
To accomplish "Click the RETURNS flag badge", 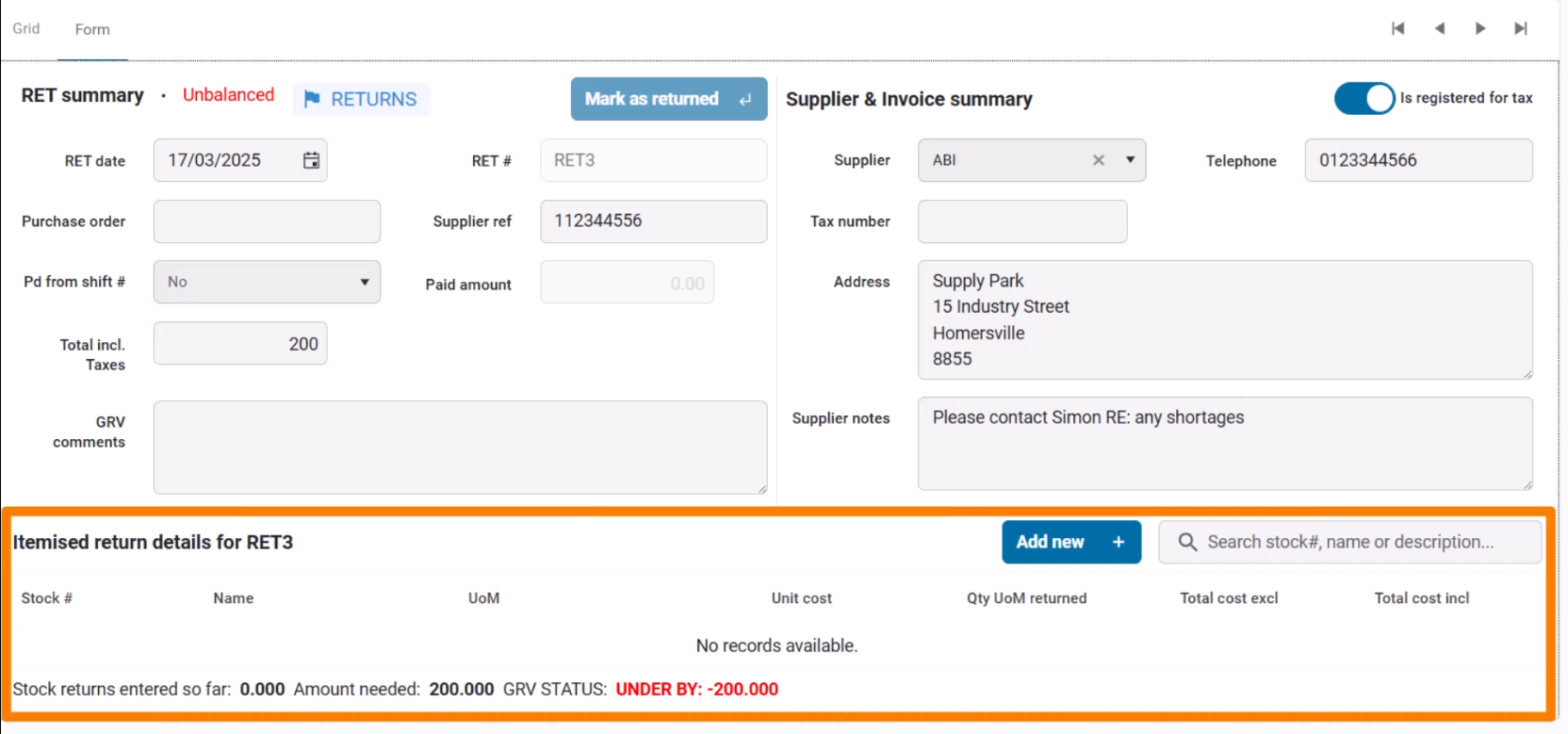I will click(x=362, y=99).
